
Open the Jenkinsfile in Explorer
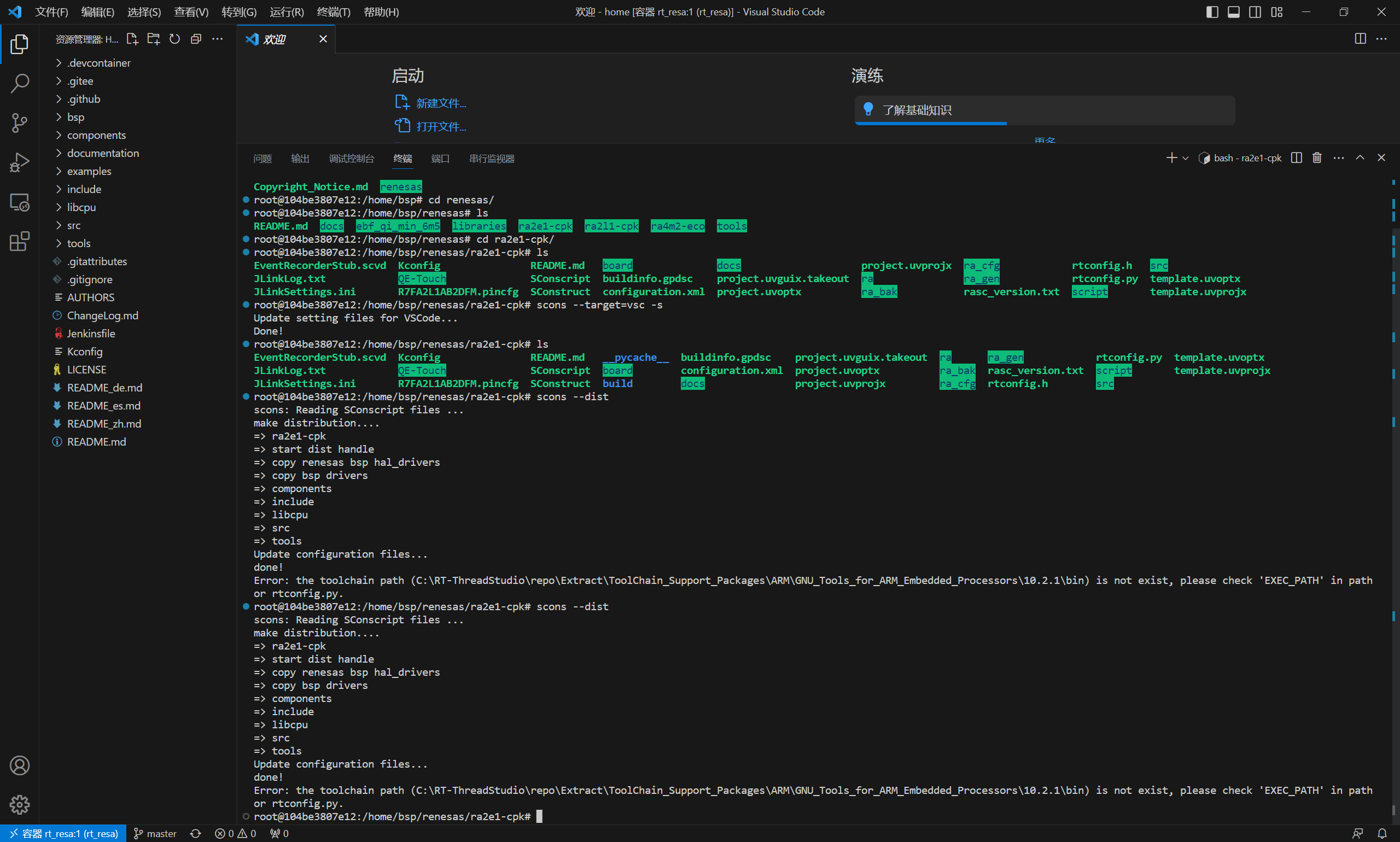138,334
